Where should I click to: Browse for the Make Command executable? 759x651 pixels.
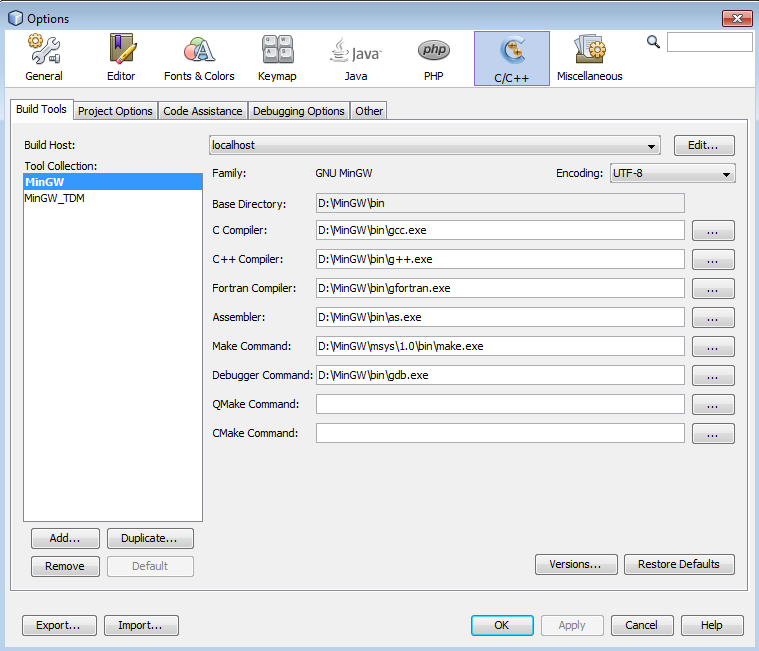point(713,347)
